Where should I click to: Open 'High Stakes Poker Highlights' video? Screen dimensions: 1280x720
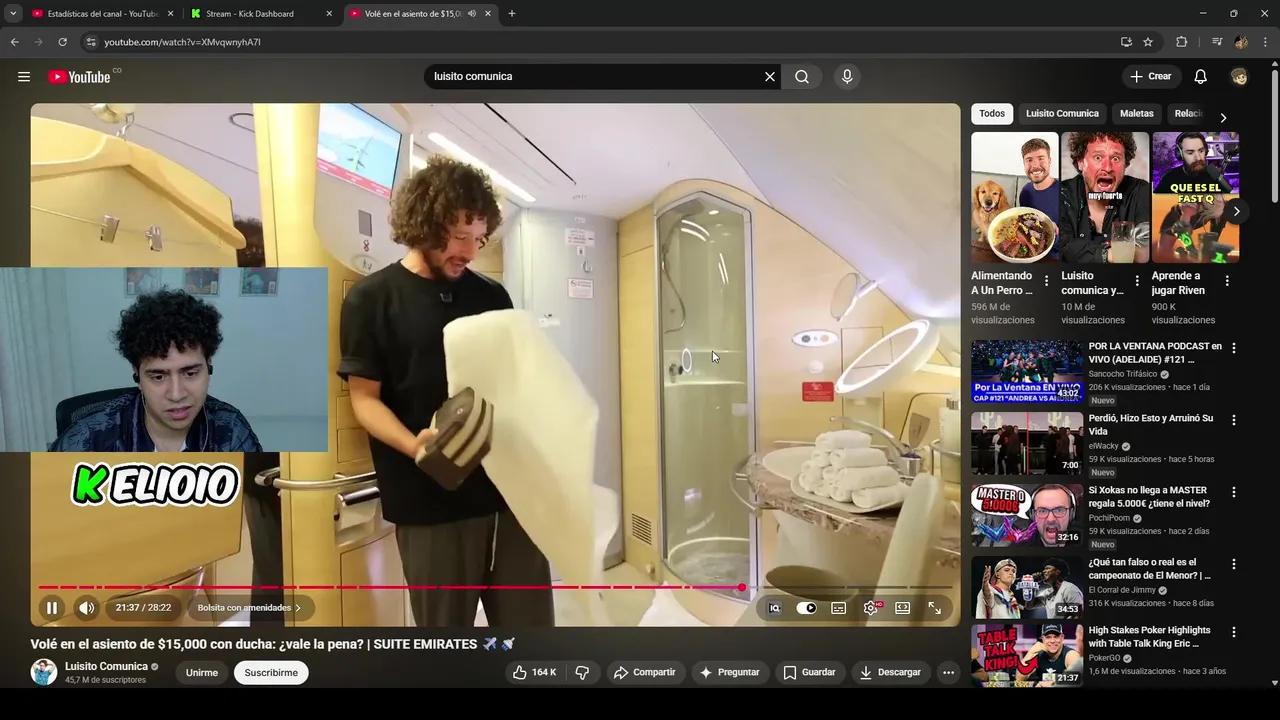[x=1149, y=637]
